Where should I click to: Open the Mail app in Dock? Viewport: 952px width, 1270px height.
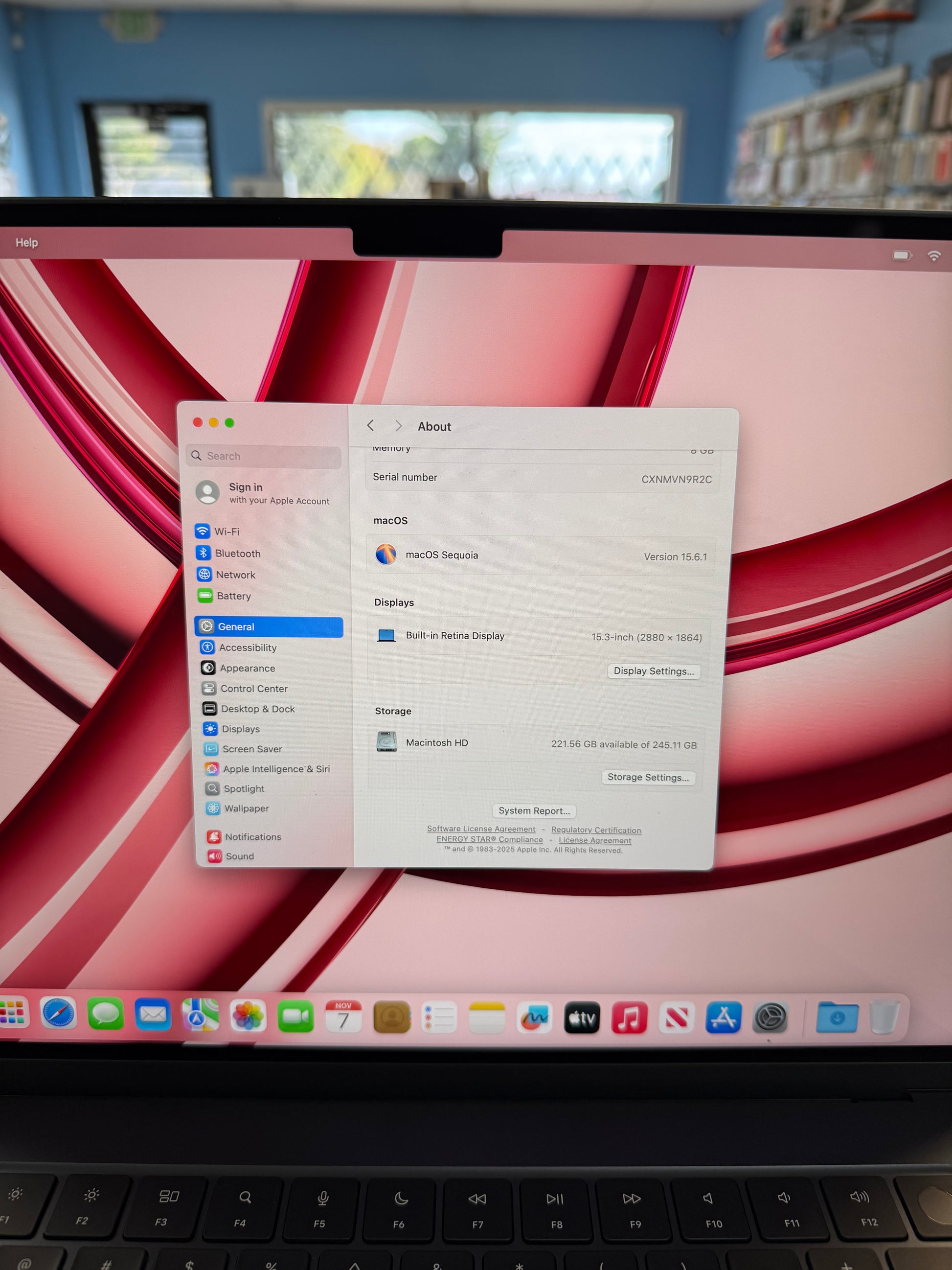153,1015
